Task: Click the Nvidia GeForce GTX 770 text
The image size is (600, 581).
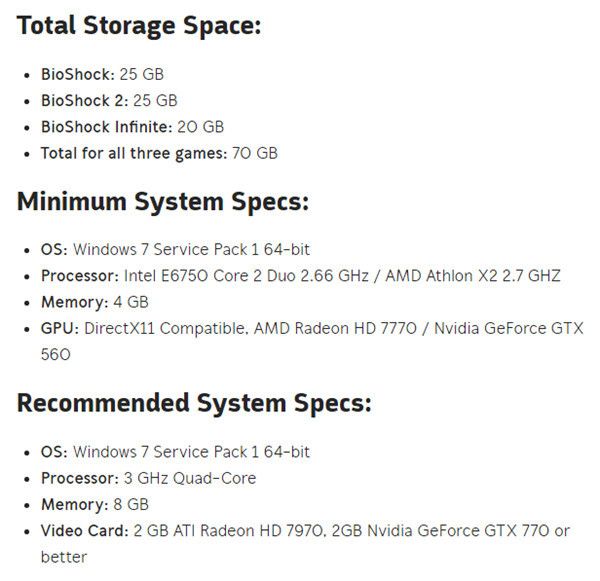Action: (x=458, y=531)
